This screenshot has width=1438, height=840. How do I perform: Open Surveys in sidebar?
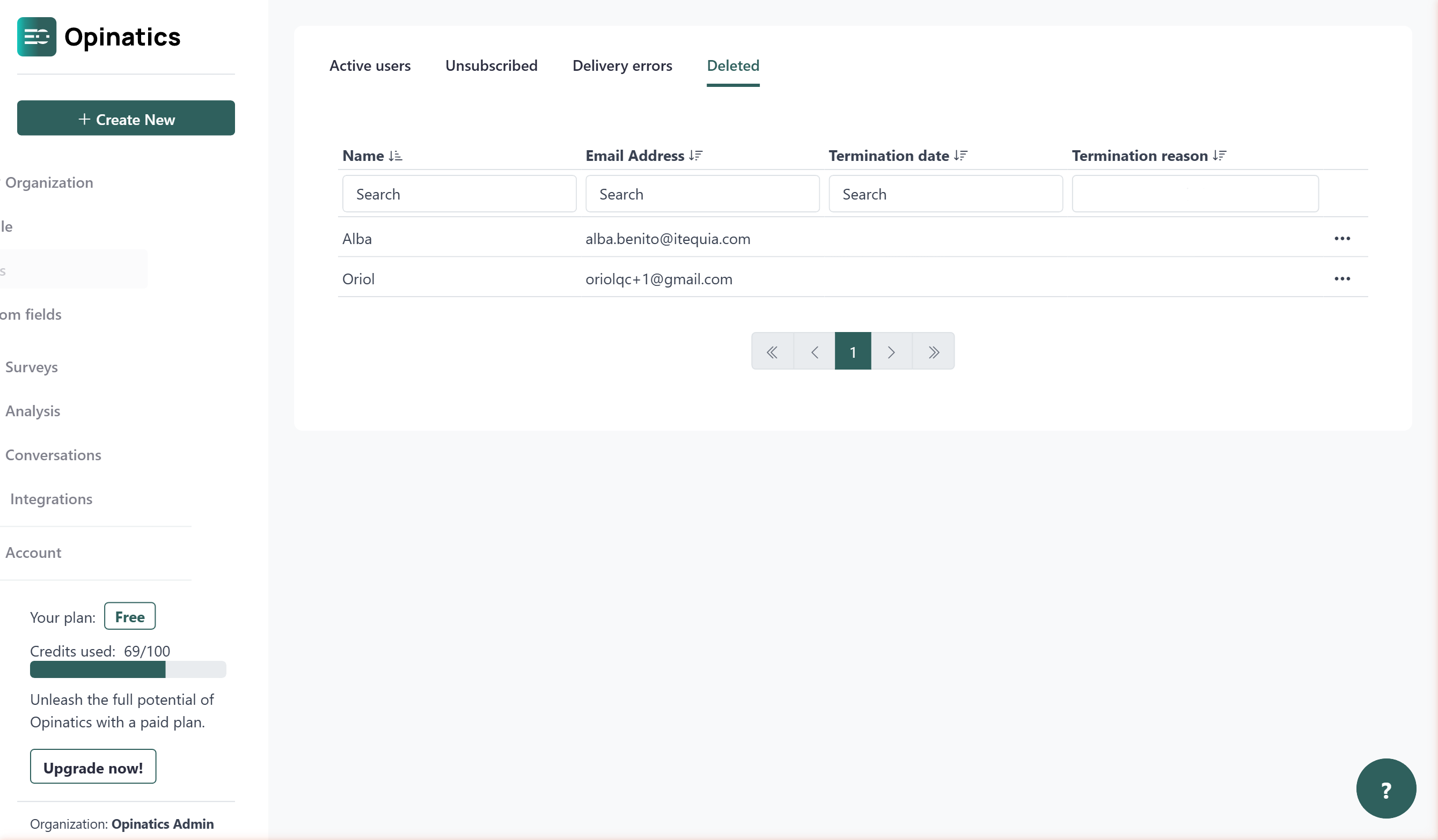[31, 367]
